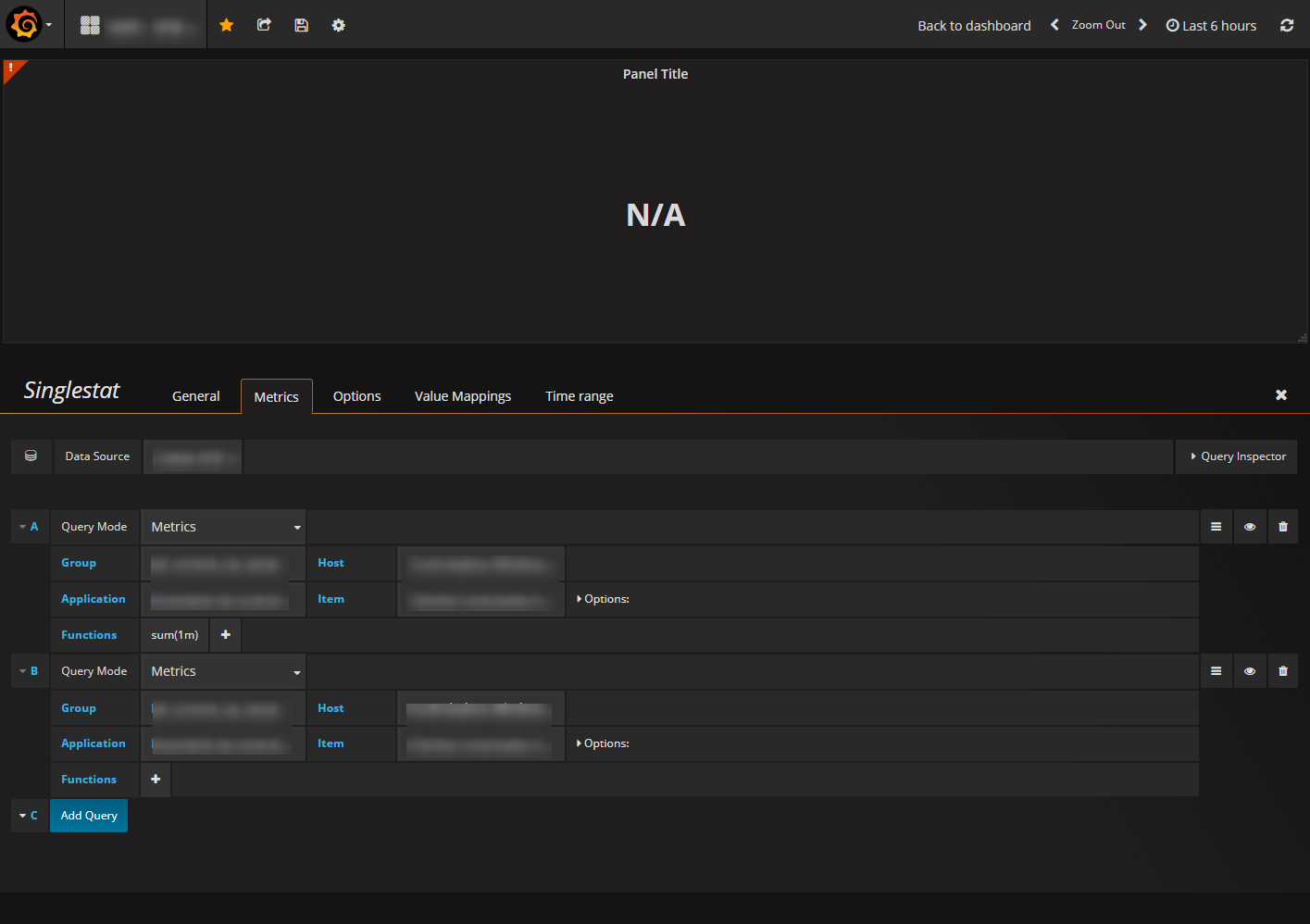Click the Application field of query A
The height and width of the screenshot is (924, 1310).
(223, 599)
